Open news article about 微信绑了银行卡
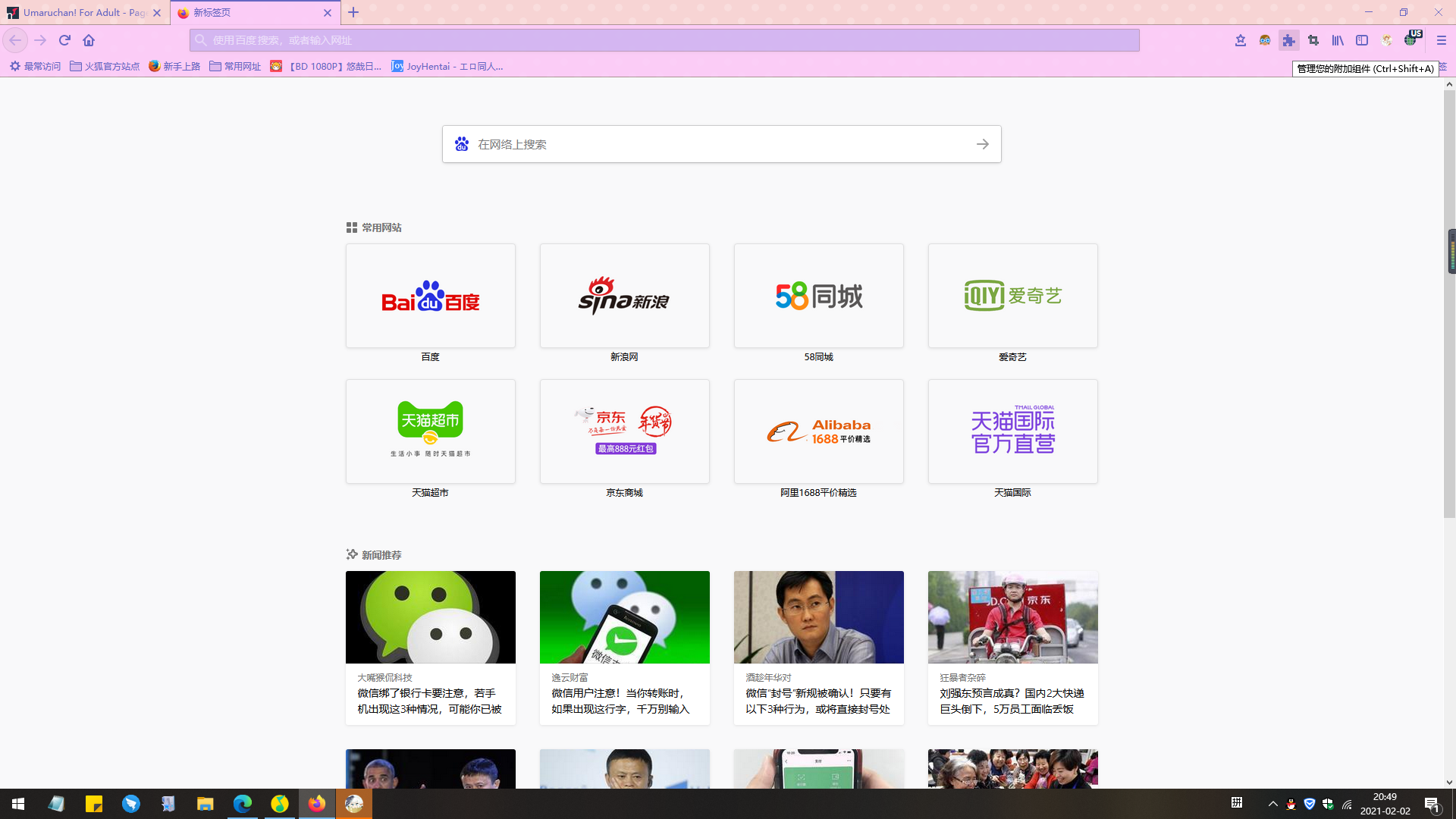This screenshot has width=1456, height=819. (431, 648)
